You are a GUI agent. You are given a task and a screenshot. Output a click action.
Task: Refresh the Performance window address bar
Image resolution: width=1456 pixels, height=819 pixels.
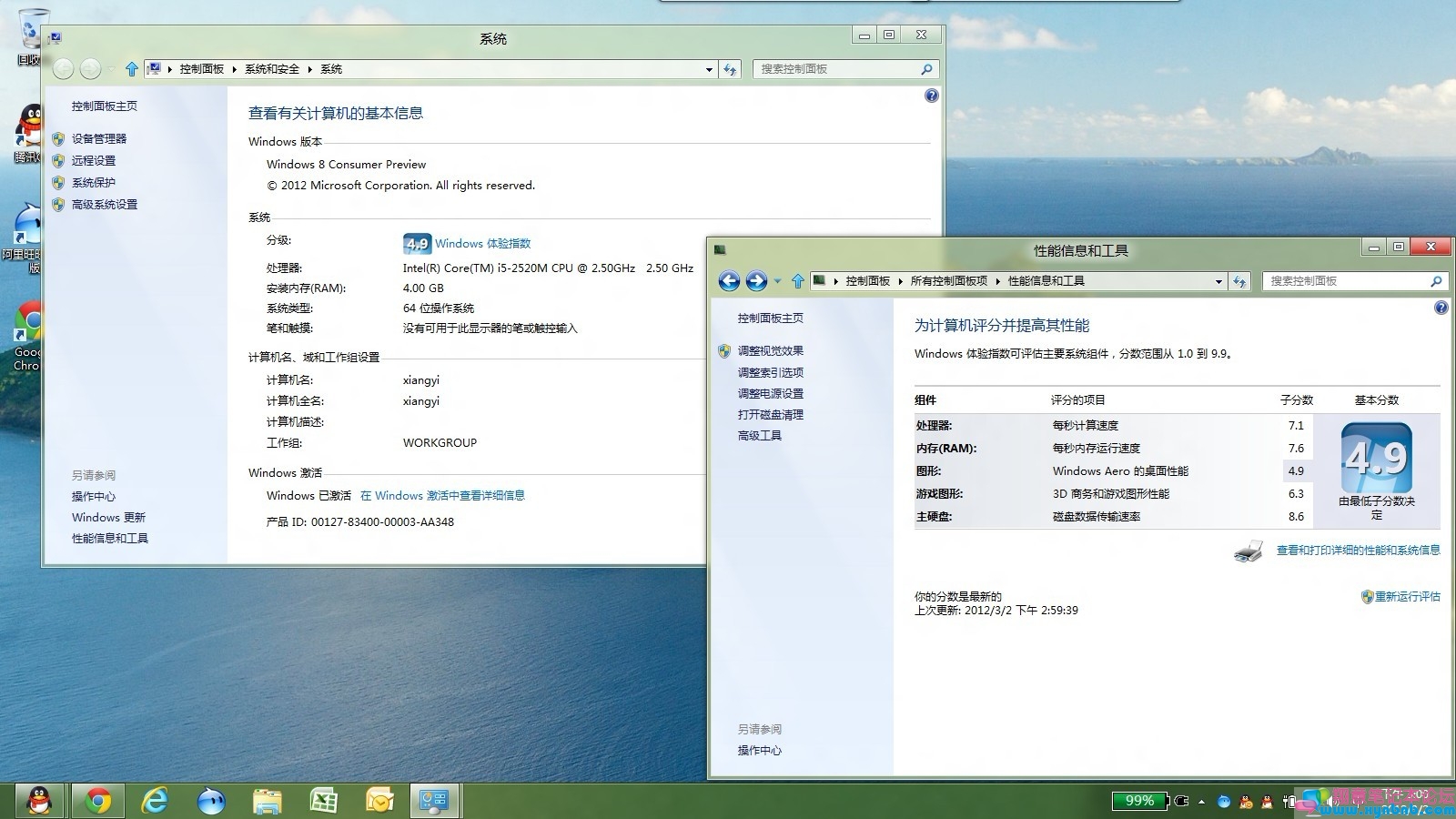coord(1239,281)
